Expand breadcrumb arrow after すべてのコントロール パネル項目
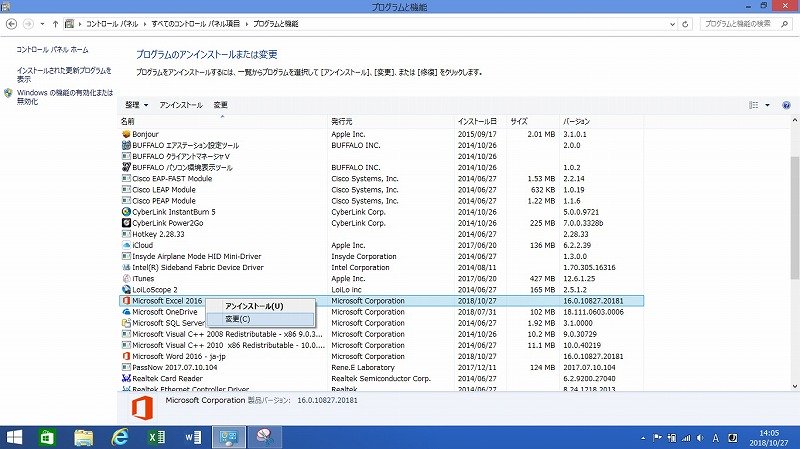Viewport: 800px width, 449px height. coord(246,24)
